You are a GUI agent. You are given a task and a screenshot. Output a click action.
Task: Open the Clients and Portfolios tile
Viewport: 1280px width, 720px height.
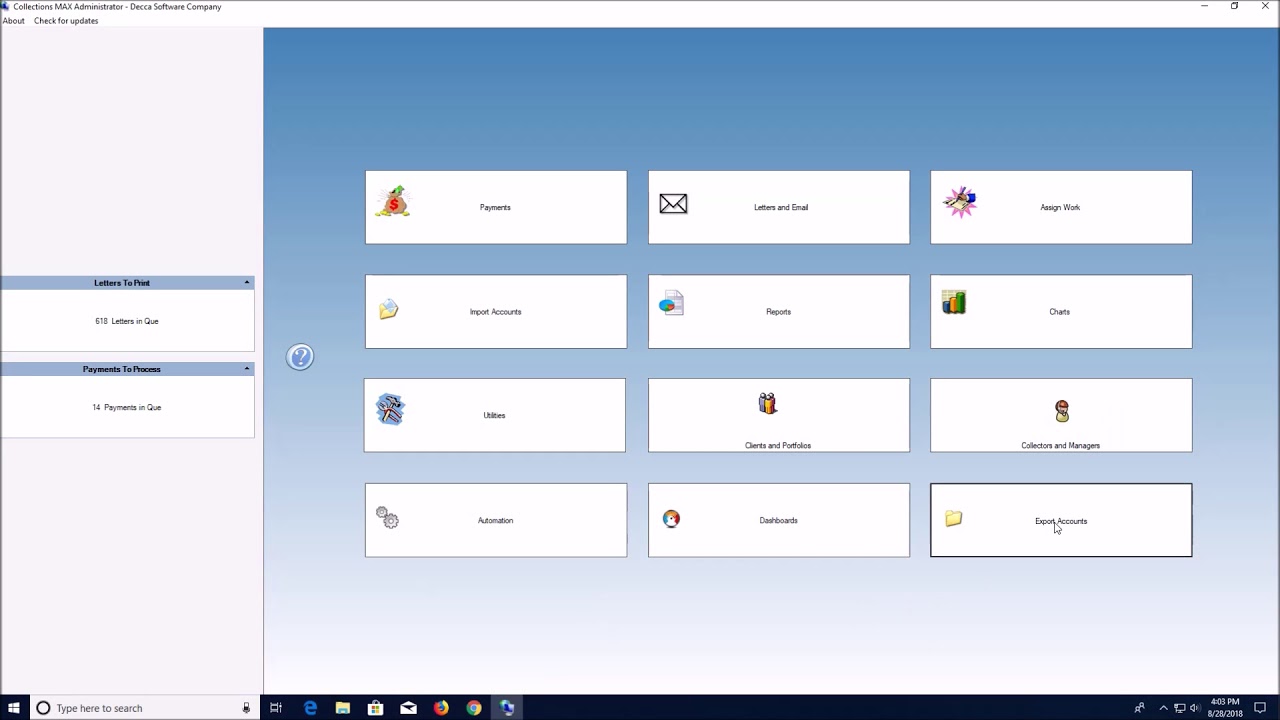pyautogui.click(x=779, y=415)
